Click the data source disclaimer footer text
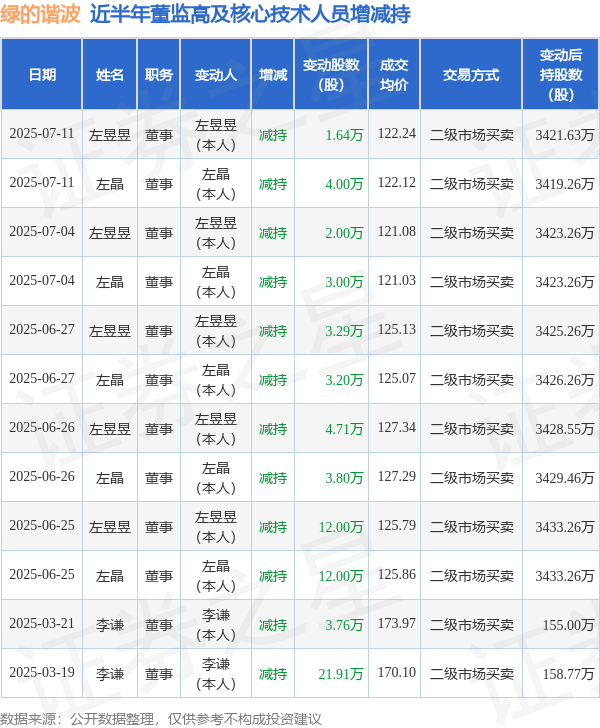 (161, 719)
